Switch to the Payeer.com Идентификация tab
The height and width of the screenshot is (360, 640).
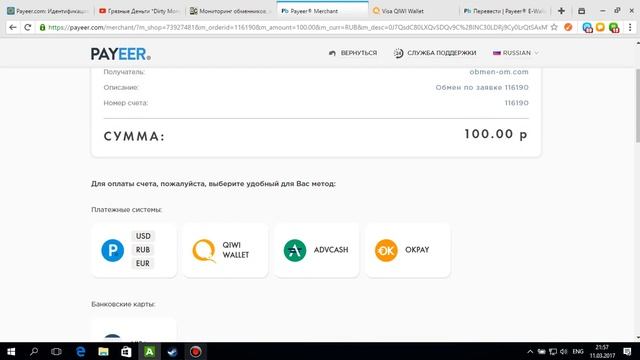pos(48,11)
